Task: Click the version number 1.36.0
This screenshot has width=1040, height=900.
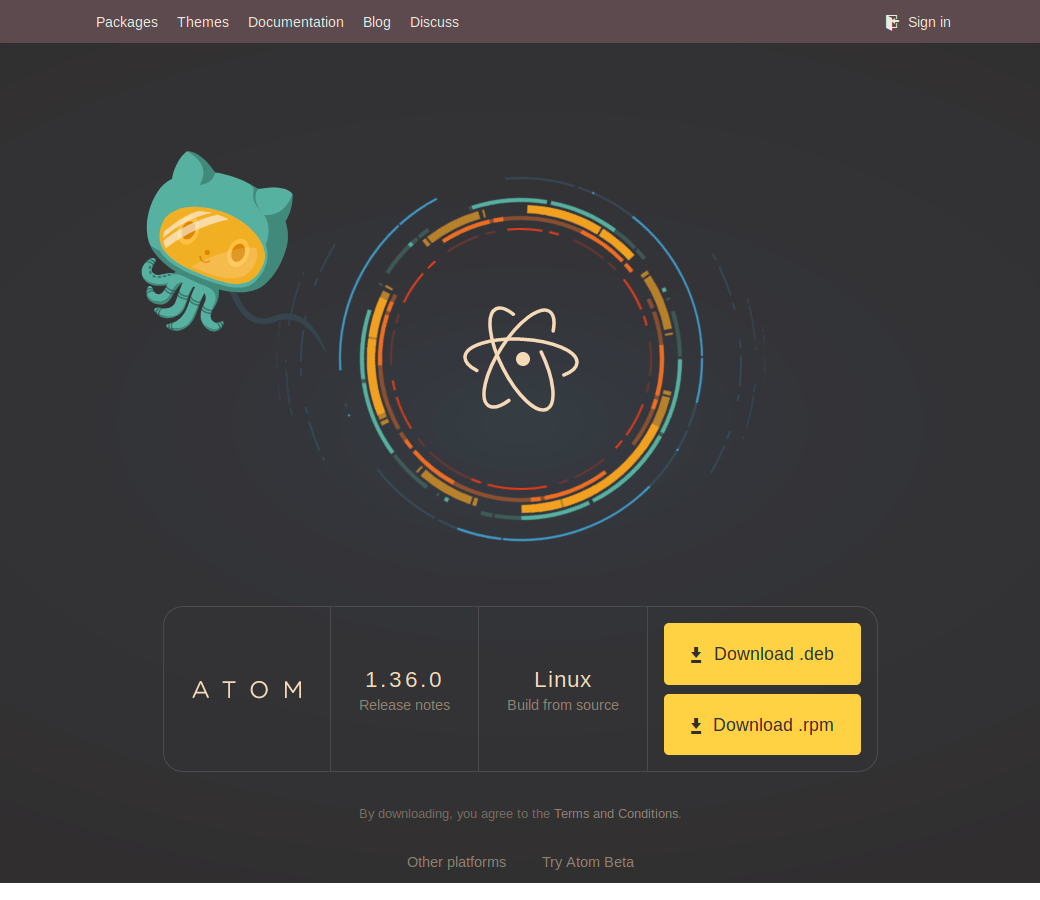Action: (x=404, y=680)
